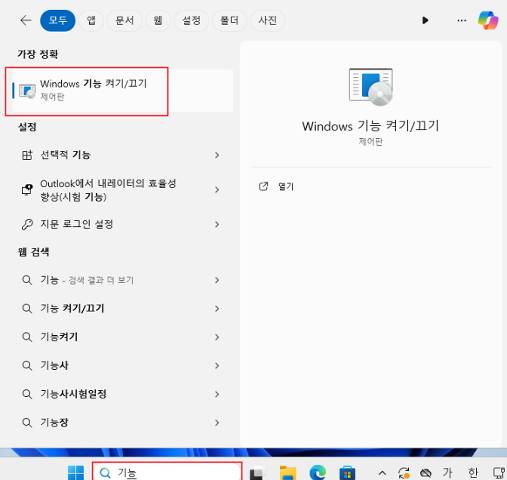Launch Copilot from search header

tap(488, 20)
